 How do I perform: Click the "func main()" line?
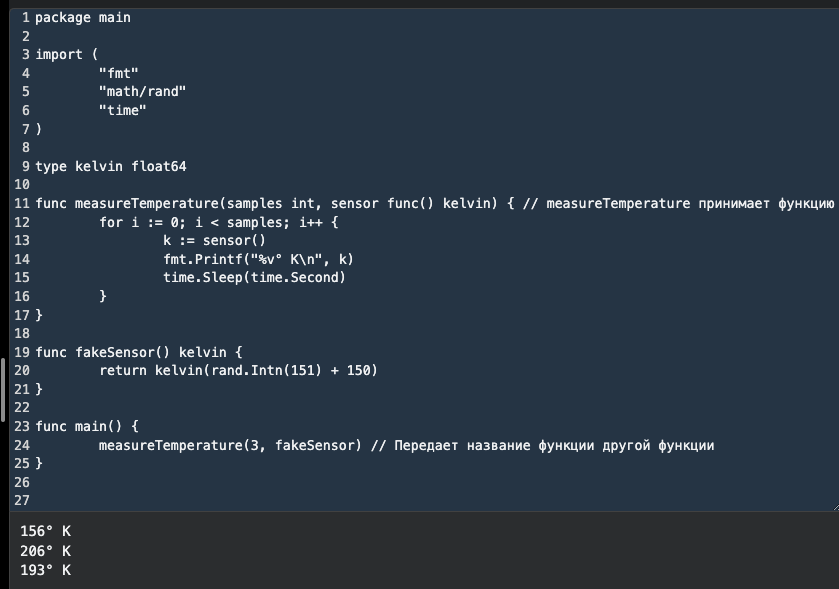point(91,426)
